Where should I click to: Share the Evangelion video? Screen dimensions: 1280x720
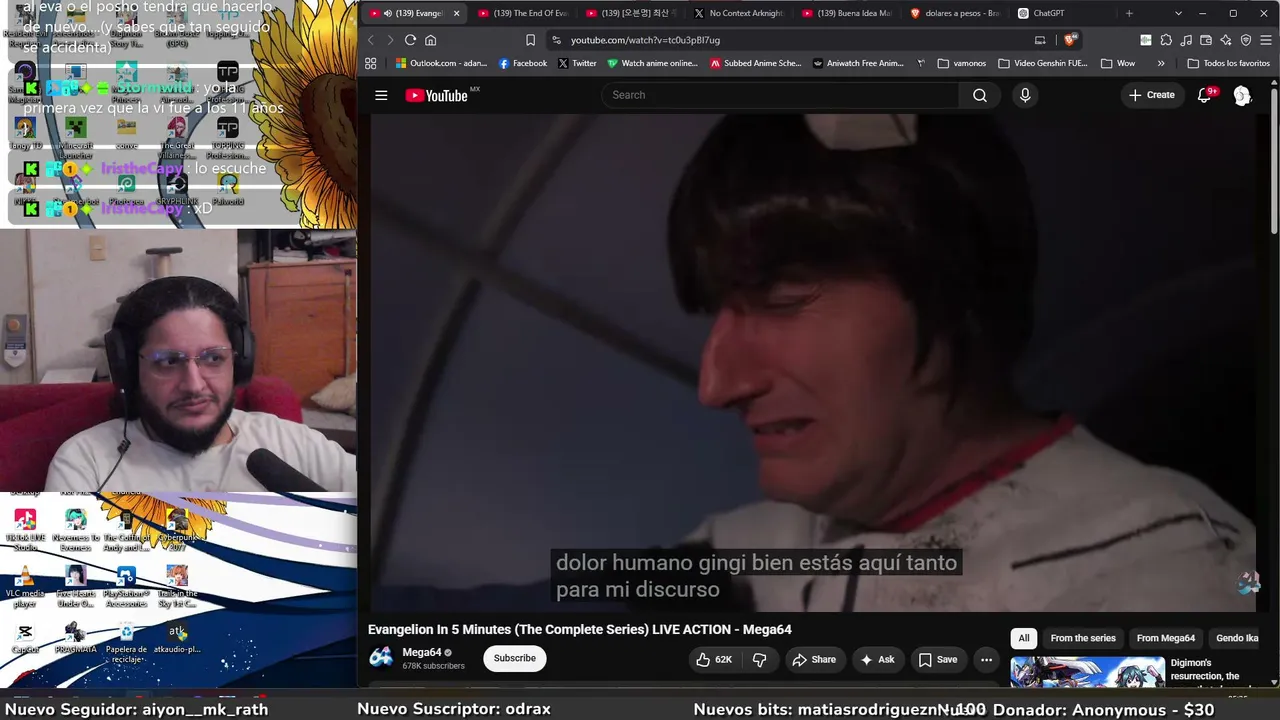point(814,659)
